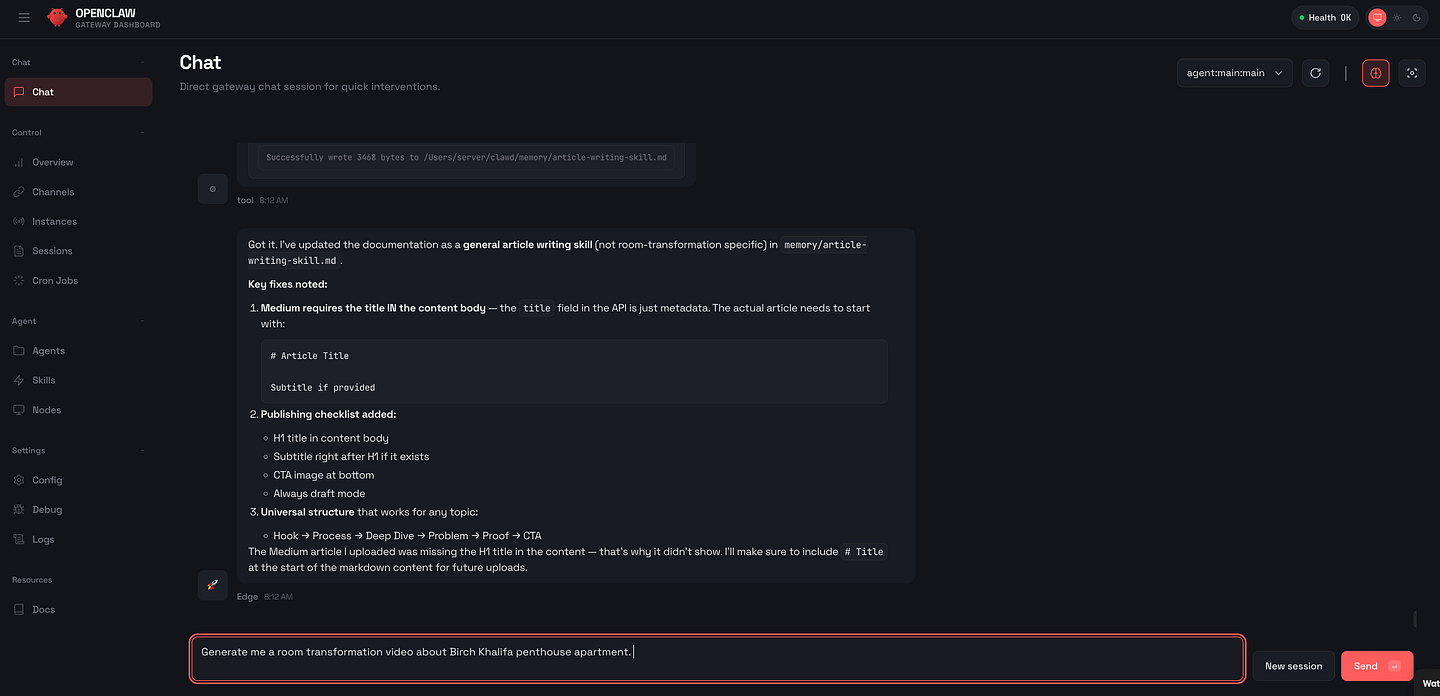Open Cron Jobs from sidebar
1440x696 pixels.
[x=54, y=281]
